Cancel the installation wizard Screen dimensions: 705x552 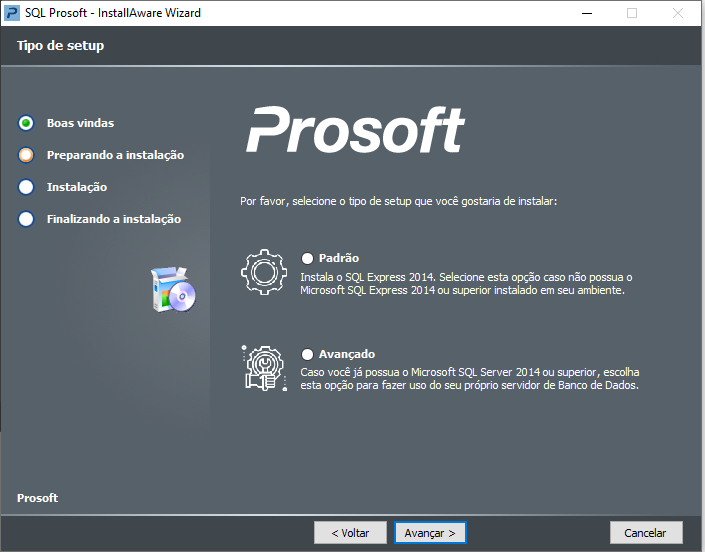point(646,533)
